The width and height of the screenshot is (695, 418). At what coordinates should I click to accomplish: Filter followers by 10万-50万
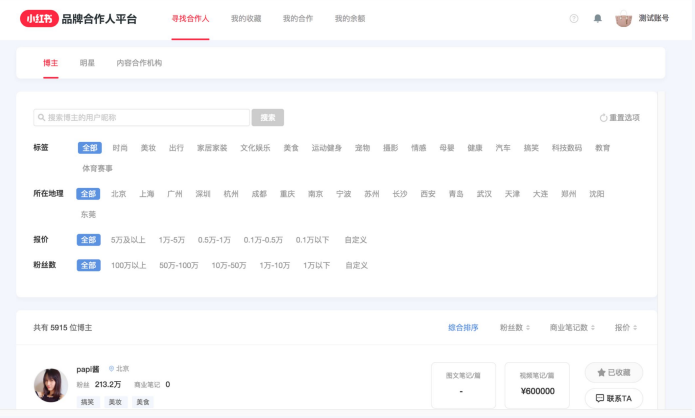(x=229, y=266)
